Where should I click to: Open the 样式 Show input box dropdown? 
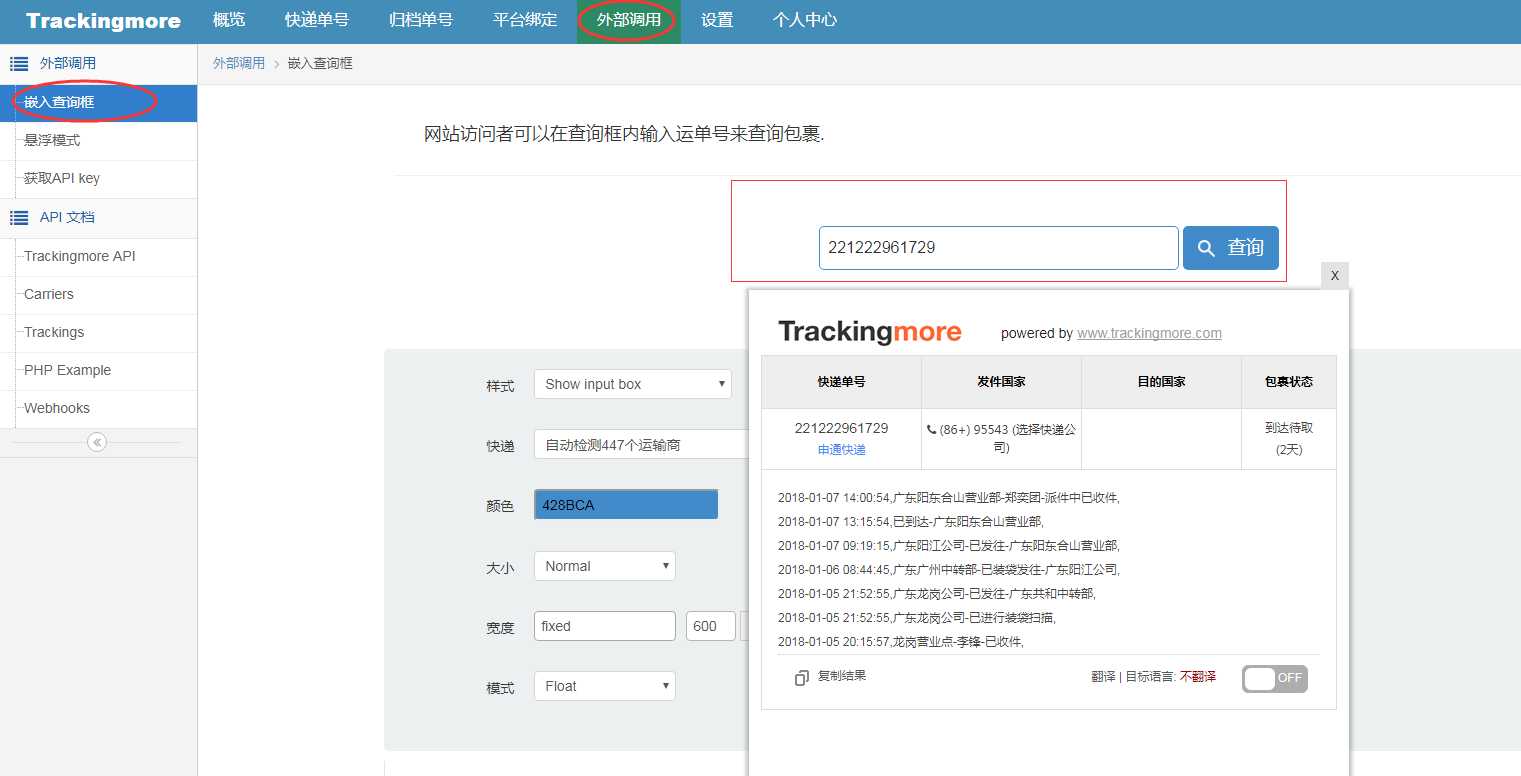coord(633,384)
